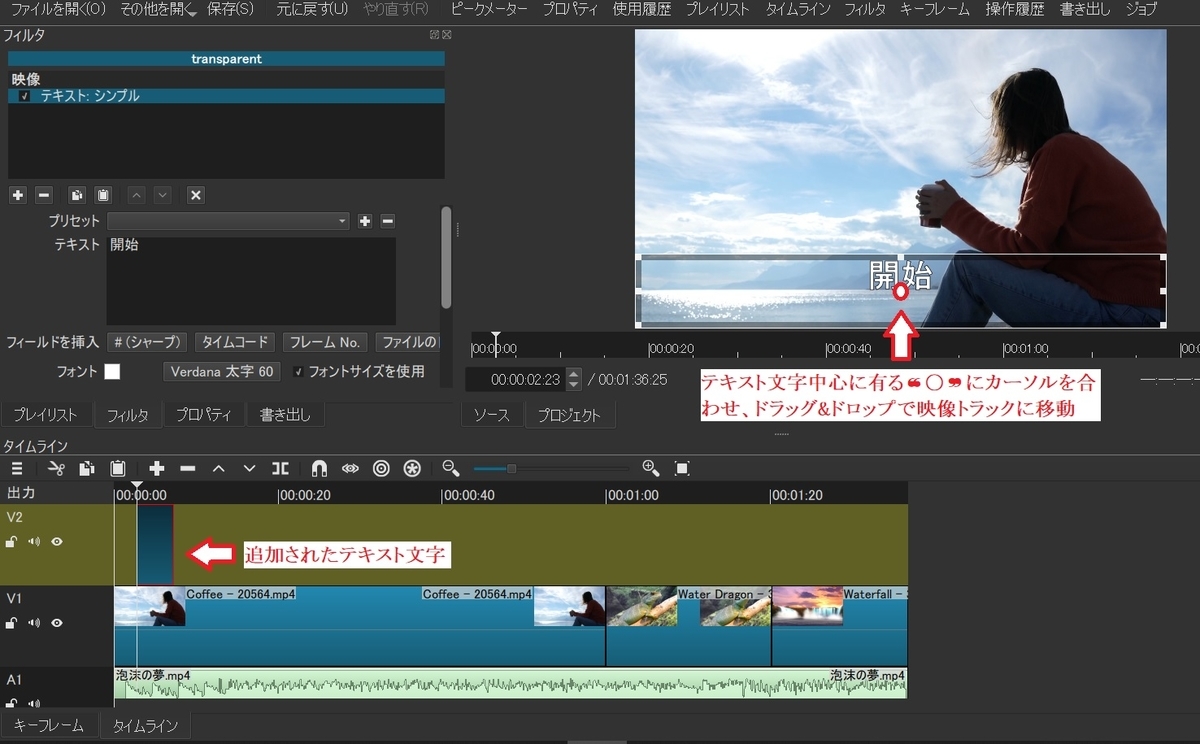
Task: Toggle the ripple target icon
Action: coord(381,468)
